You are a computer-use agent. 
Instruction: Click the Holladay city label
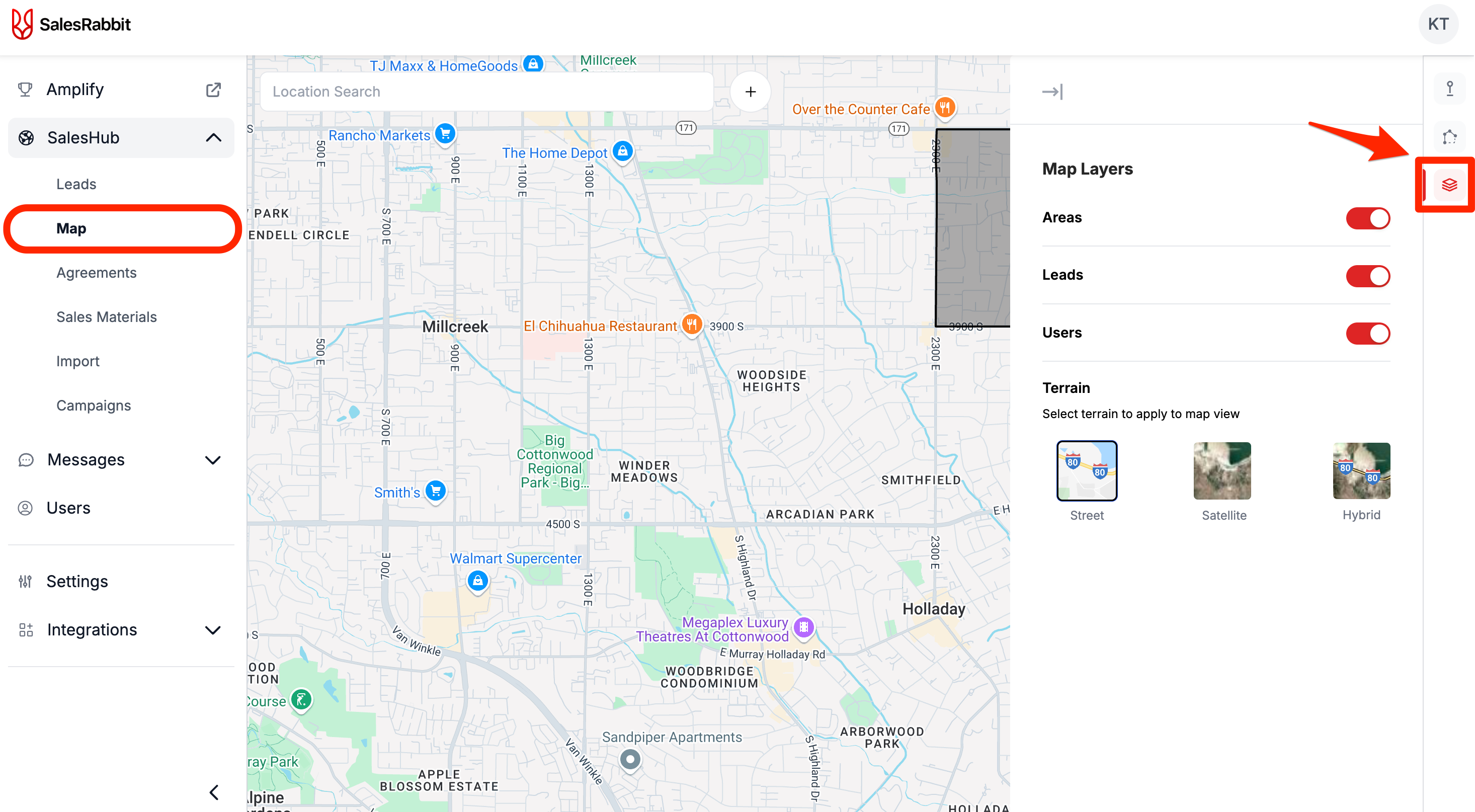point(934,609)
